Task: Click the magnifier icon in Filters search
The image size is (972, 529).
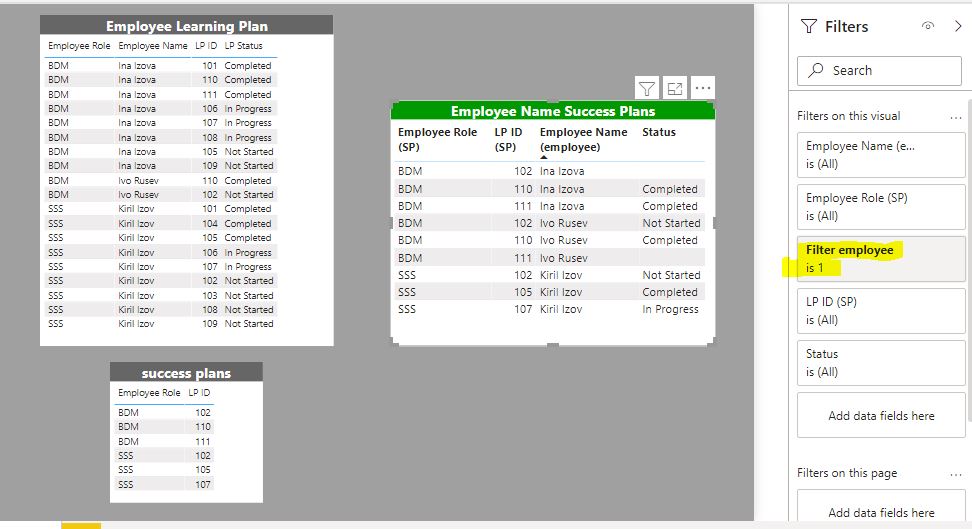Action: point(816,70)
